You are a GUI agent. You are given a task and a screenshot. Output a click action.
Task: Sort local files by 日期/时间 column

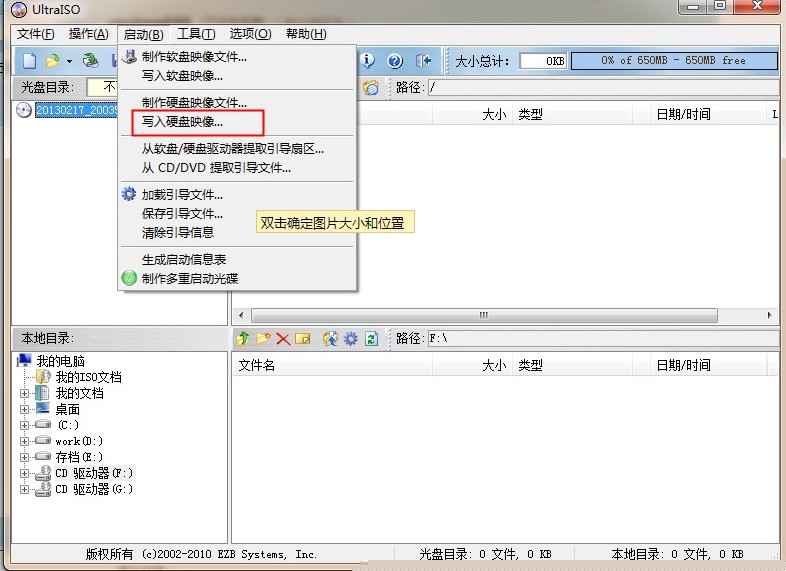tap(707, 365)
